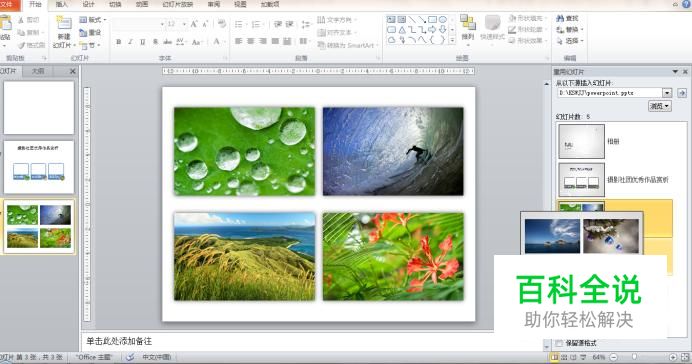This screenshot has width=692, height=364.
Task: Click the 重设 reset slide button
Action: [x=90, y=33]
